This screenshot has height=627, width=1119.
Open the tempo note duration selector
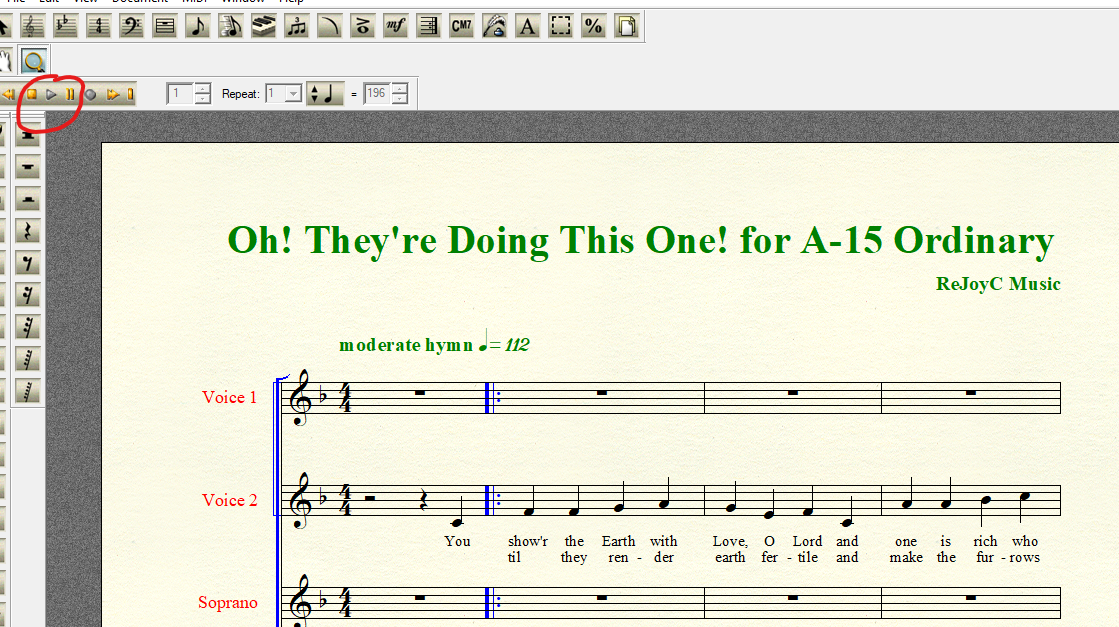point(325,94)
